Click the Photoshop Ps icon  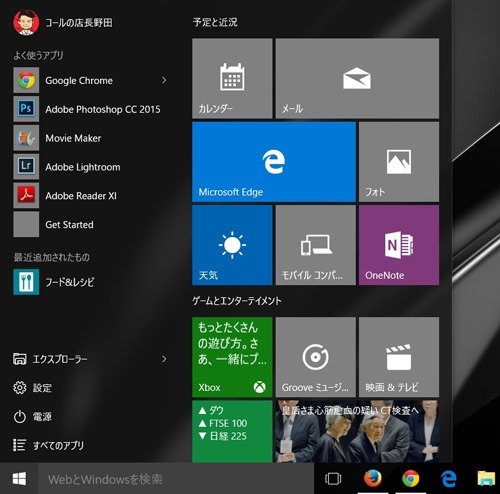click(26, 109)
